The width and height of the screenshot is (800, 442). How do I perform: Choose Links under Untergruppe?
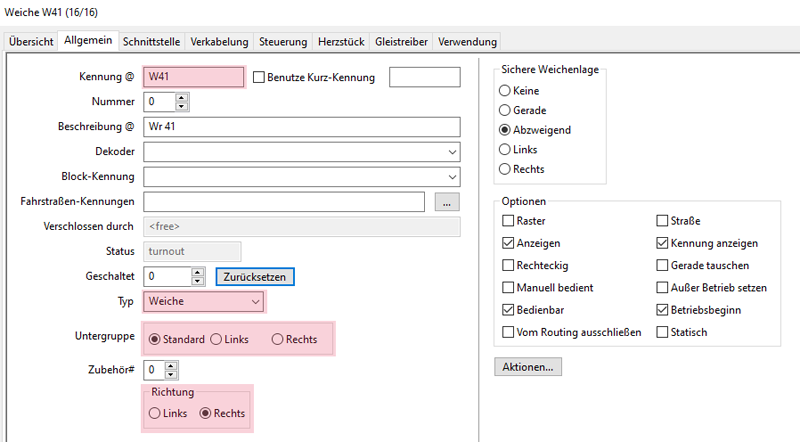click(216, 340)
